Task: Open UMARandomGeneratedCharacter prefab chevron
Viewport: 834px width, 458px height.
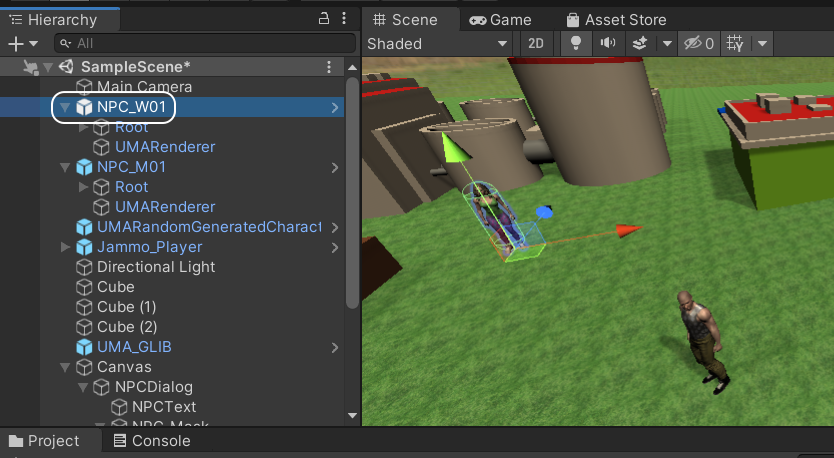Action: [335, 228]
